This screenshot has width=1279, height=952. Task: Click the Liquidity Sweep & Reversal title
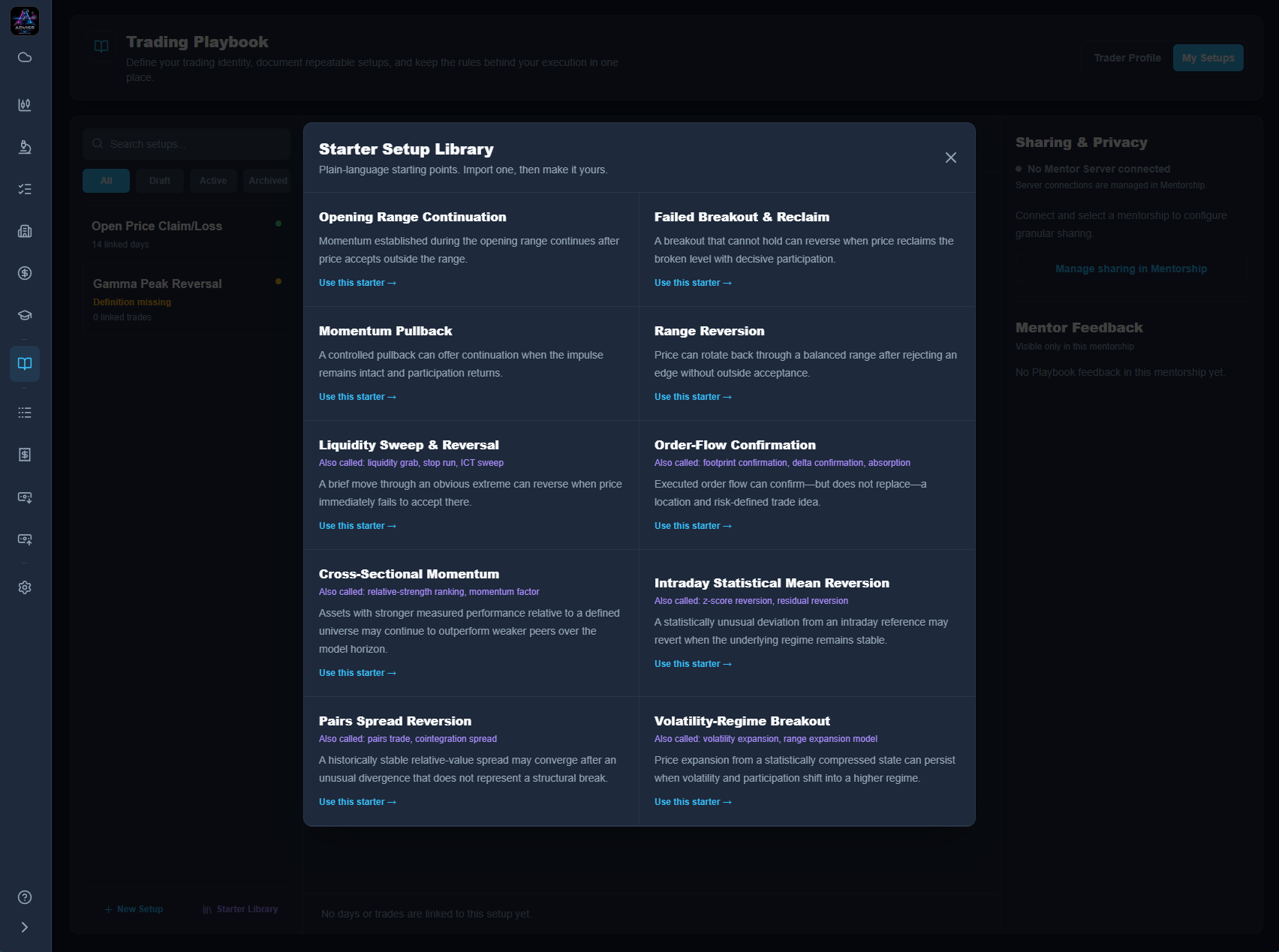pos(408,445)
